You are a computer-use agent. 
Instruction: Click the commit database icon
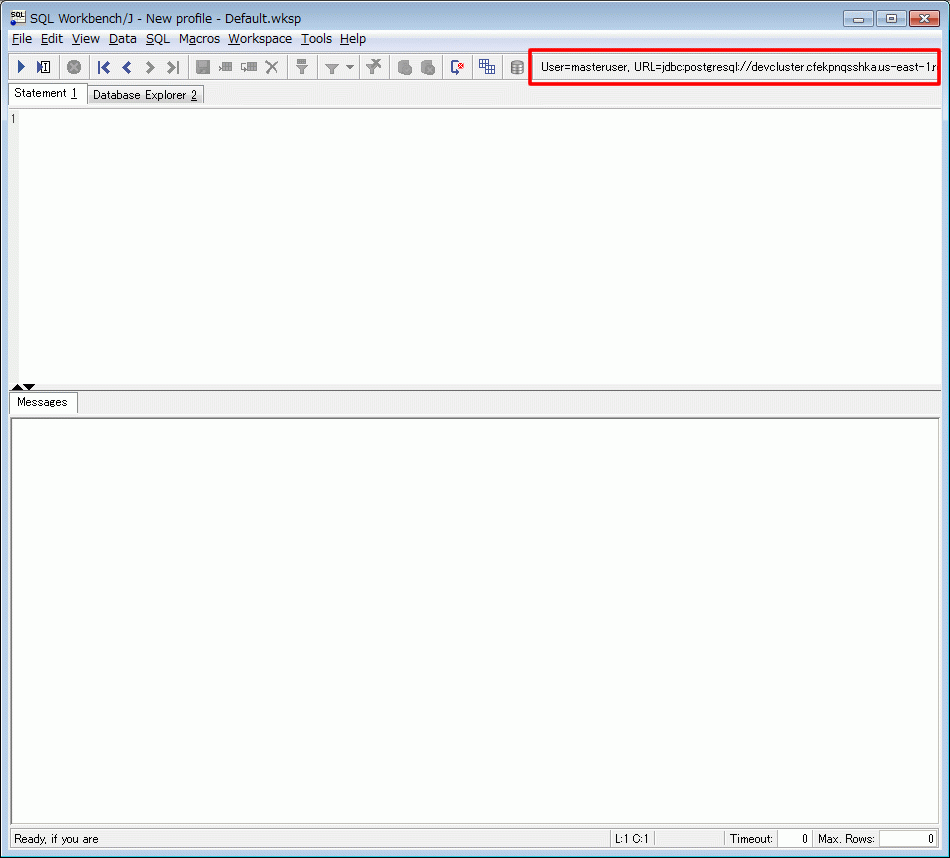(x=405, y=67)
